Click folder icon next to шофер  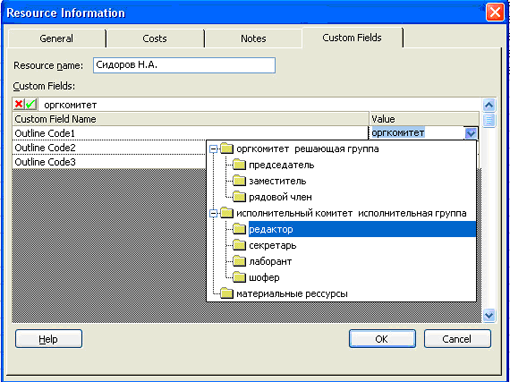(x=239, y=277)
